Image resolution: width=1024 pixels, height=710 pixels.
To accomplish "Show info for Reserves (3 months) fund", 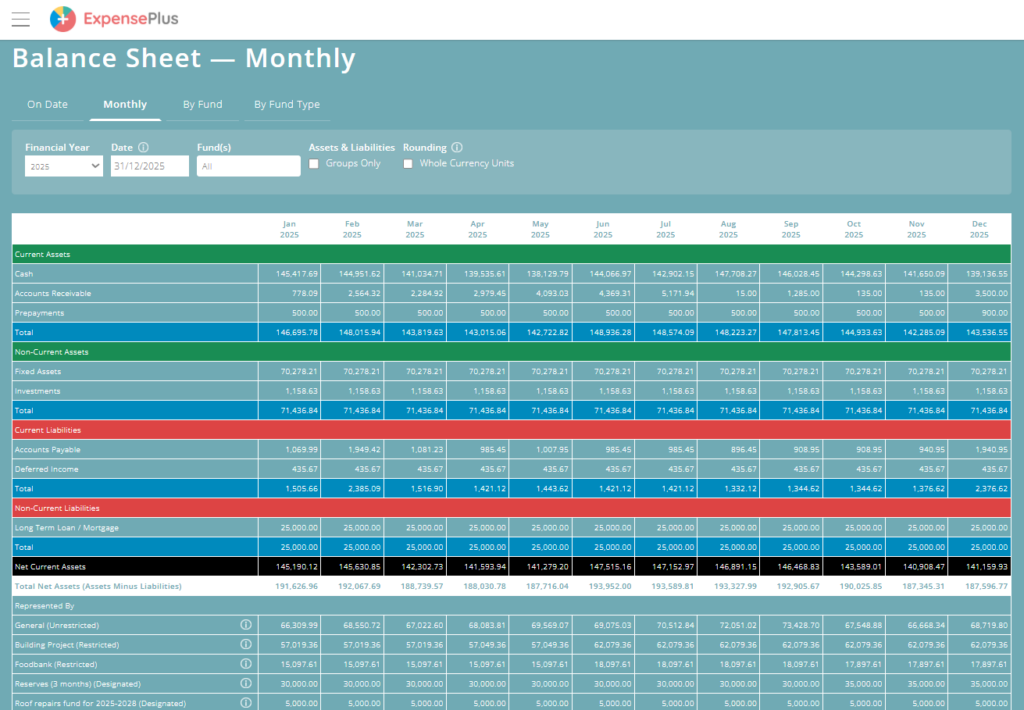I will [x=245, y=684].
